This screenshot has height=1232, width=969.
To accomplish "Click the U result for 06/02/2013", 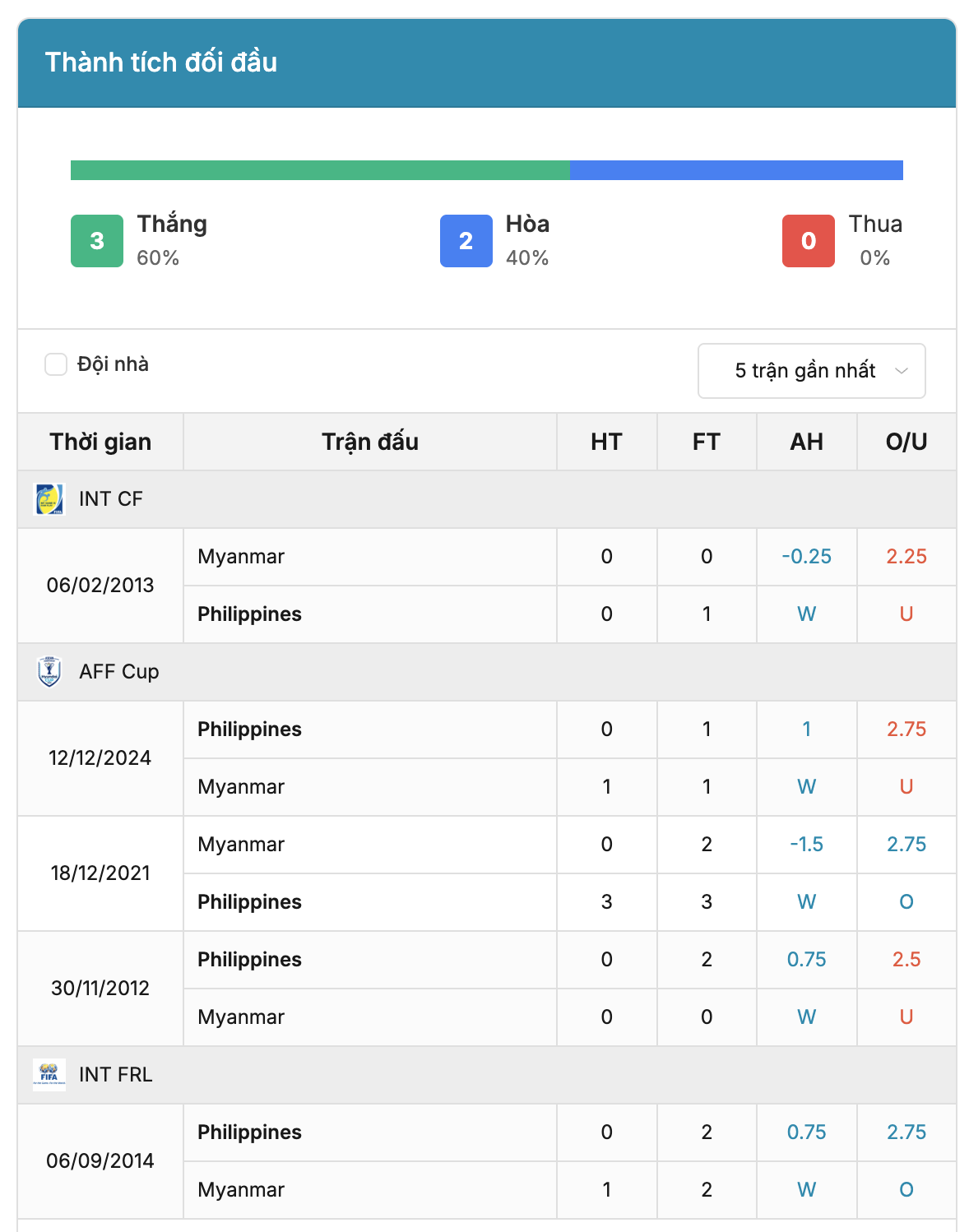I will pyautogui.click(x=906, y=614).
